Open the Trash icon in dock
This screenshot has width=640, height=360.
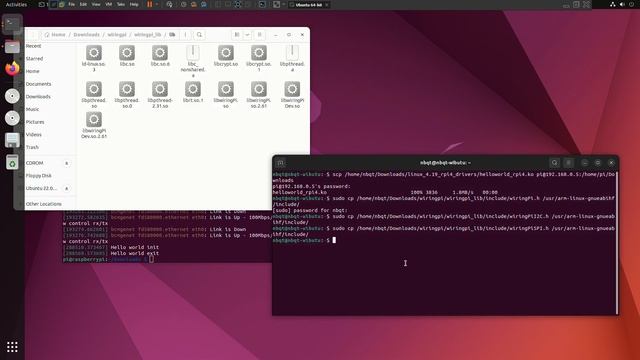(12, 162)
